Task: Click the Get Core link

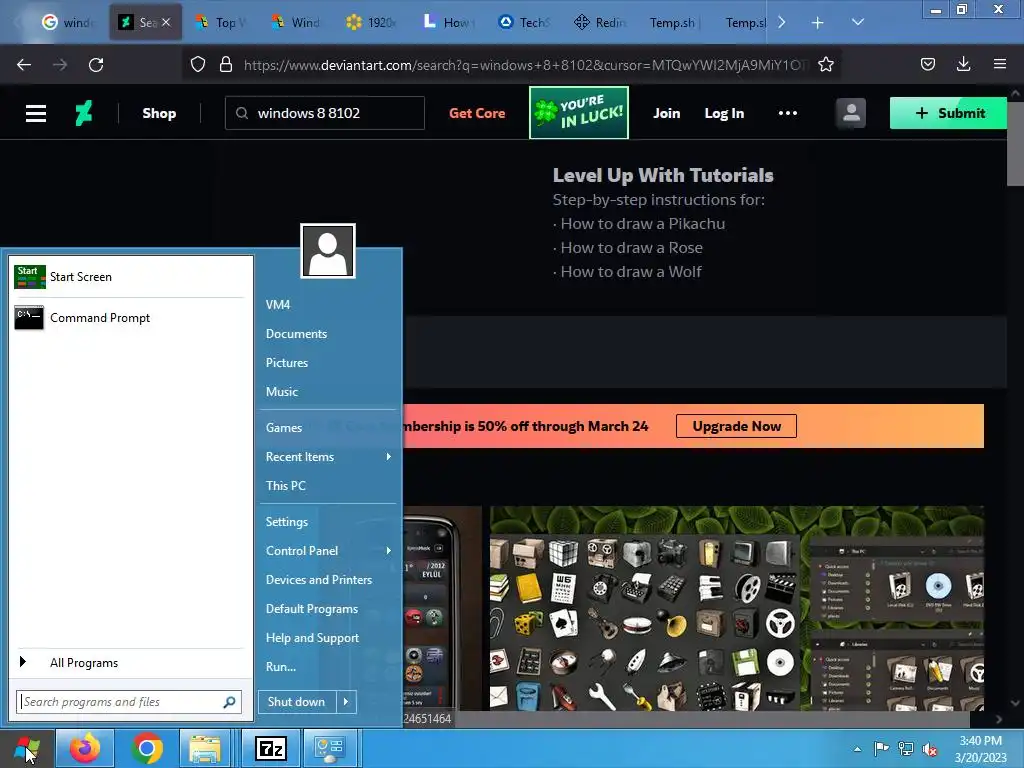Action: pos(477,113)
